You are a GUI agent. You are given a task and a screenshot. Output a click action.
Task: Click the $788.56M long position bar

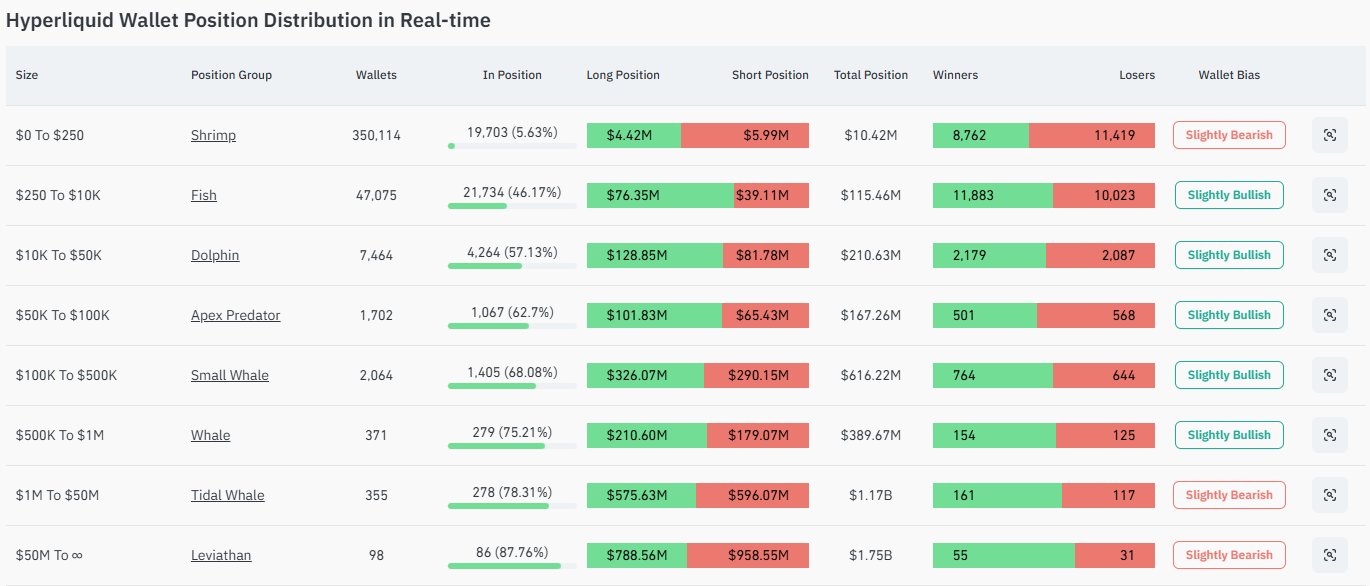636,555
